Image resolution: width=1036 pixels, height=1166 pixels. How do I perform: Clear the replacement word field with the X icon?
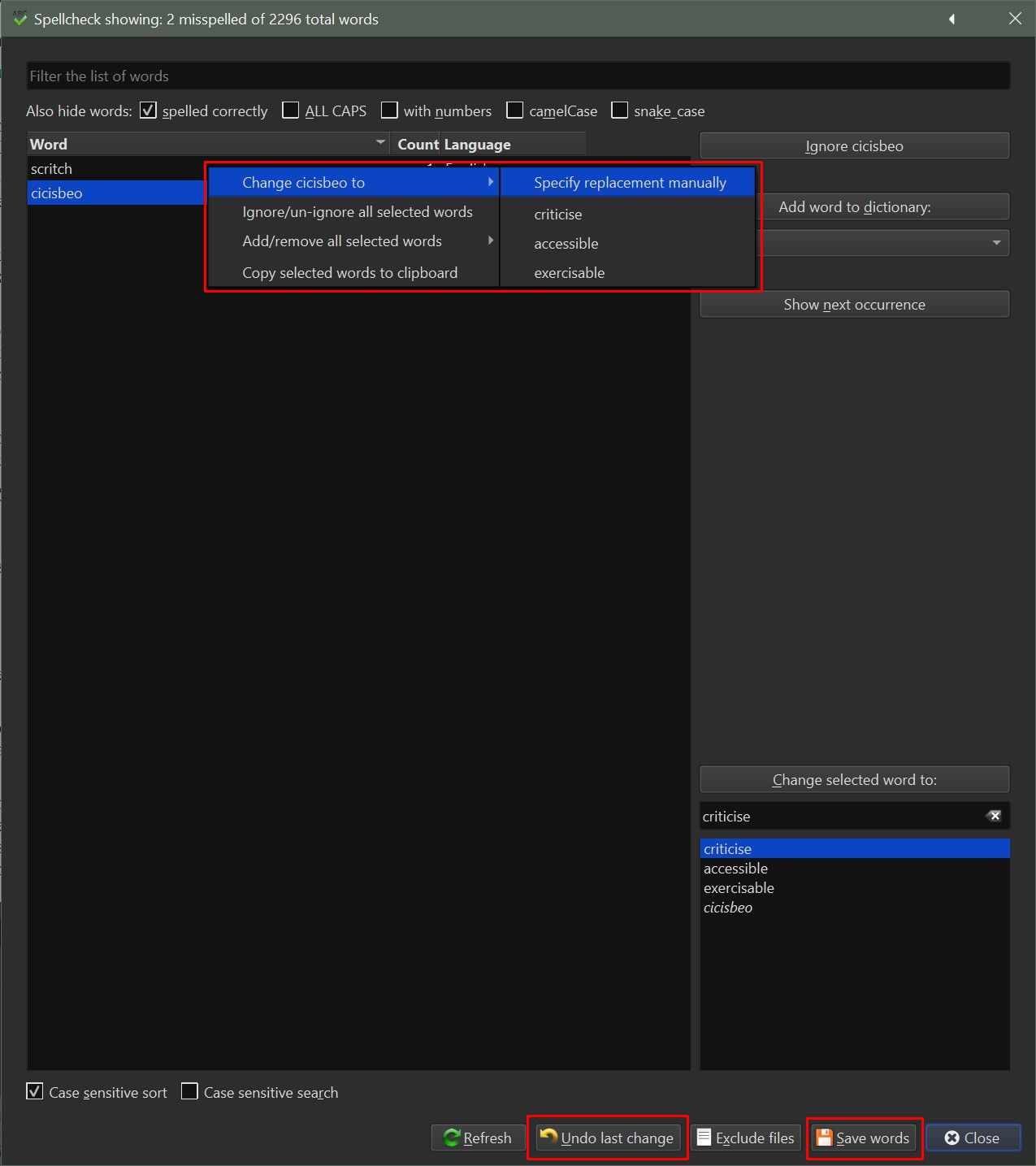click(x=994, y=816)
